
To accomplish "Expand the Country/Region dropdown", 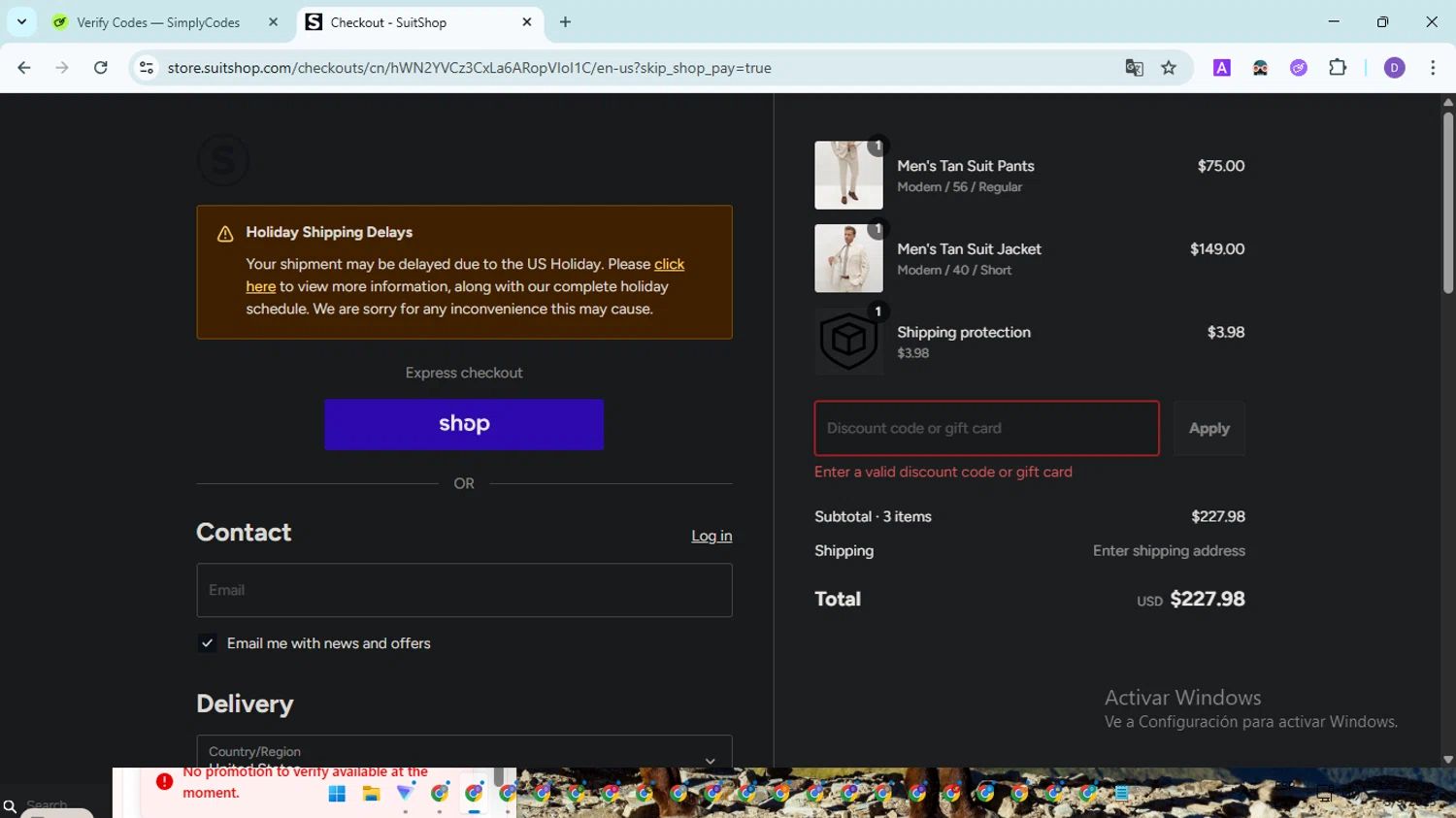I will (464, 752).
